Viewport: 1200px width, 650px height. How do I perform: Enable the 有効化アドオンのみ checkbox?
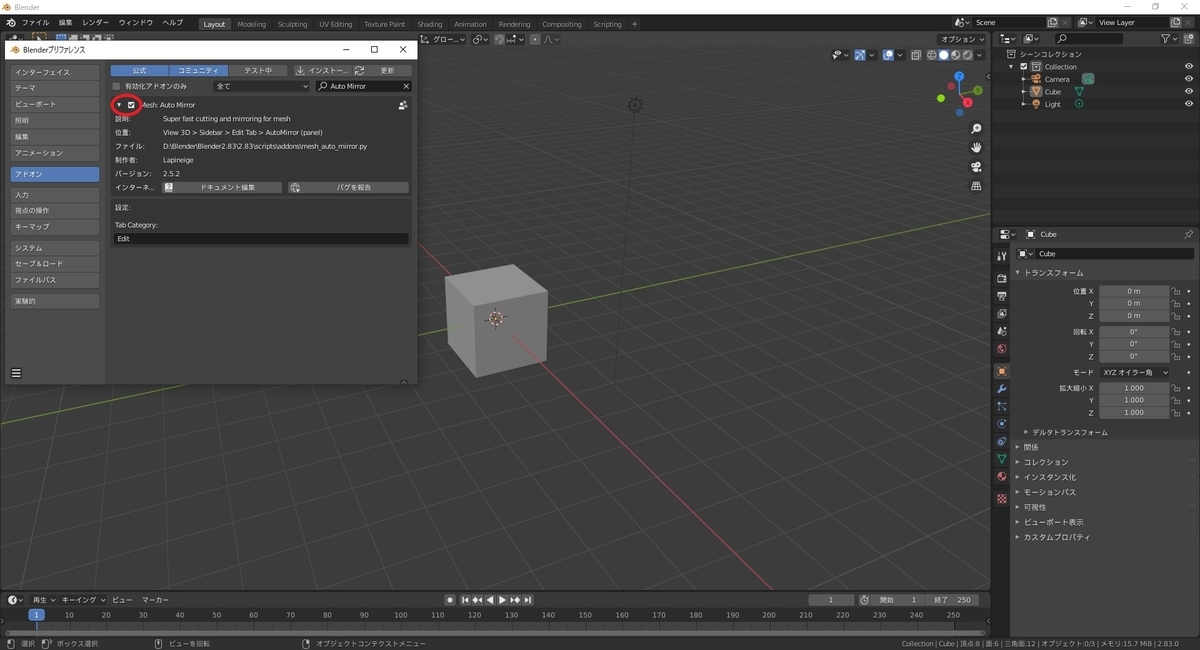tap(117, 87)
